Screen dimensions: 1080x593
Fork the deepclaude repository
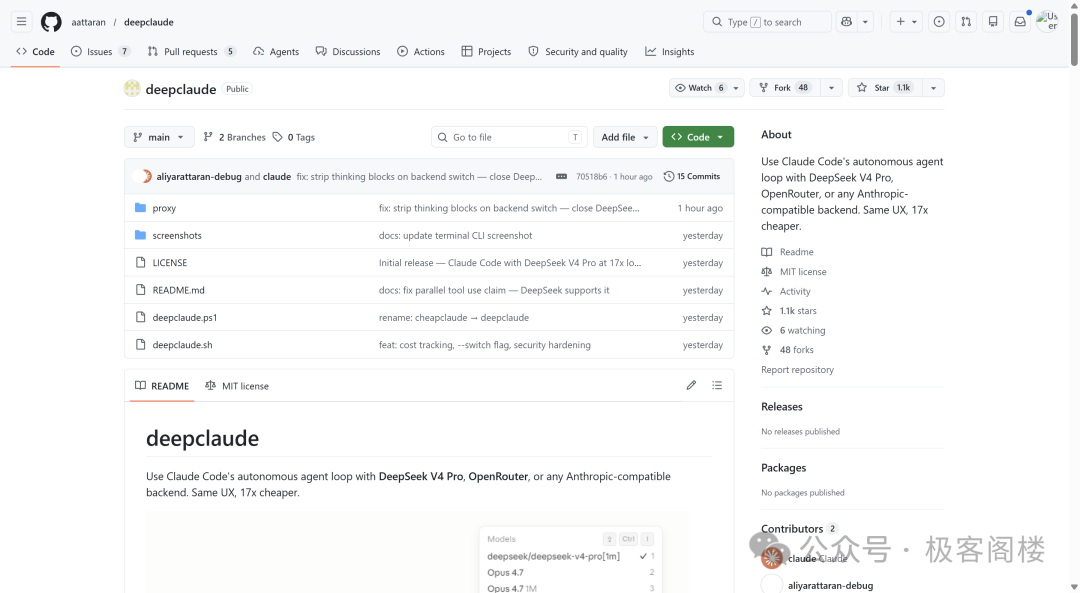point(785,87)
